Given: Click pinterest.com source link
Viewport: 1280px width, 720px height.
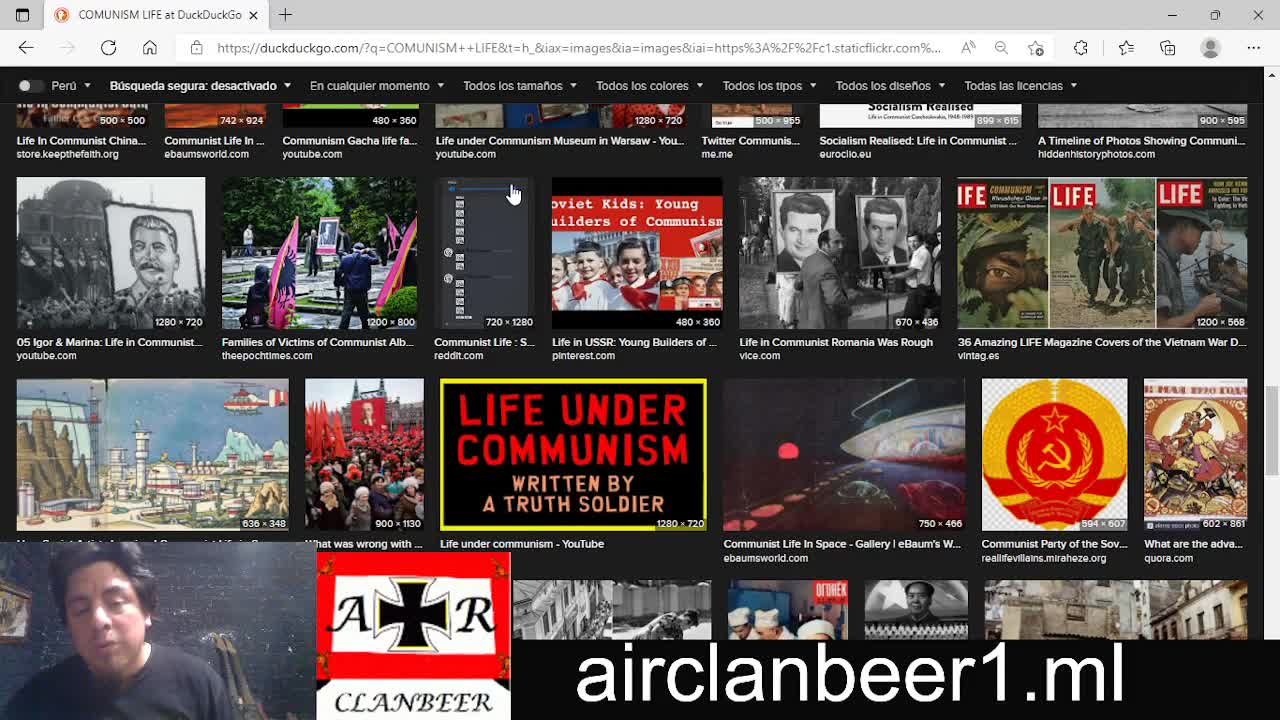Looking at the screenshot, I should click(x=583, y=356).
